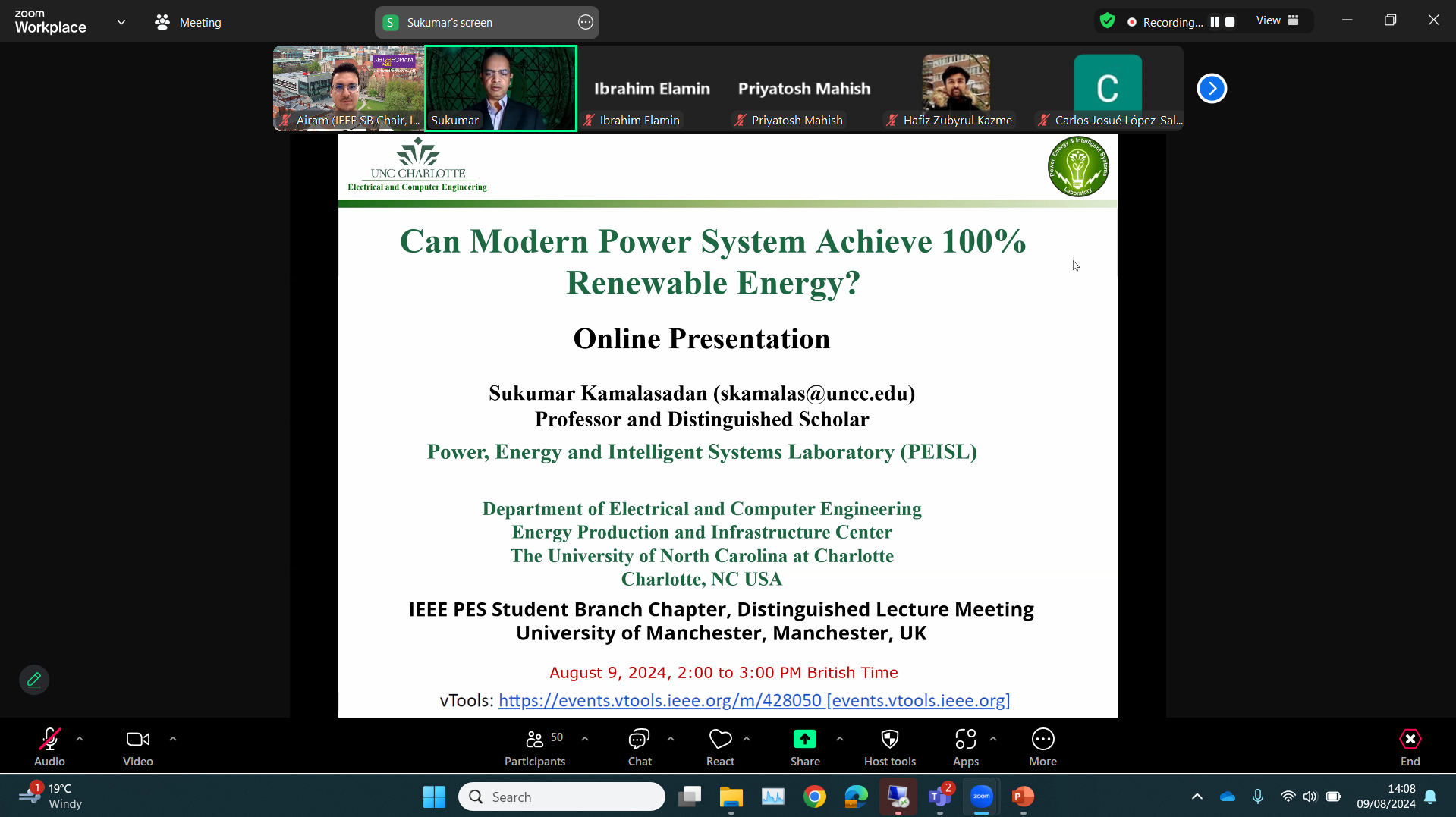Click the annotate pencil icon
This screenshot has width=1456, height=817.
pyautogui.click(x=34, y=680)
